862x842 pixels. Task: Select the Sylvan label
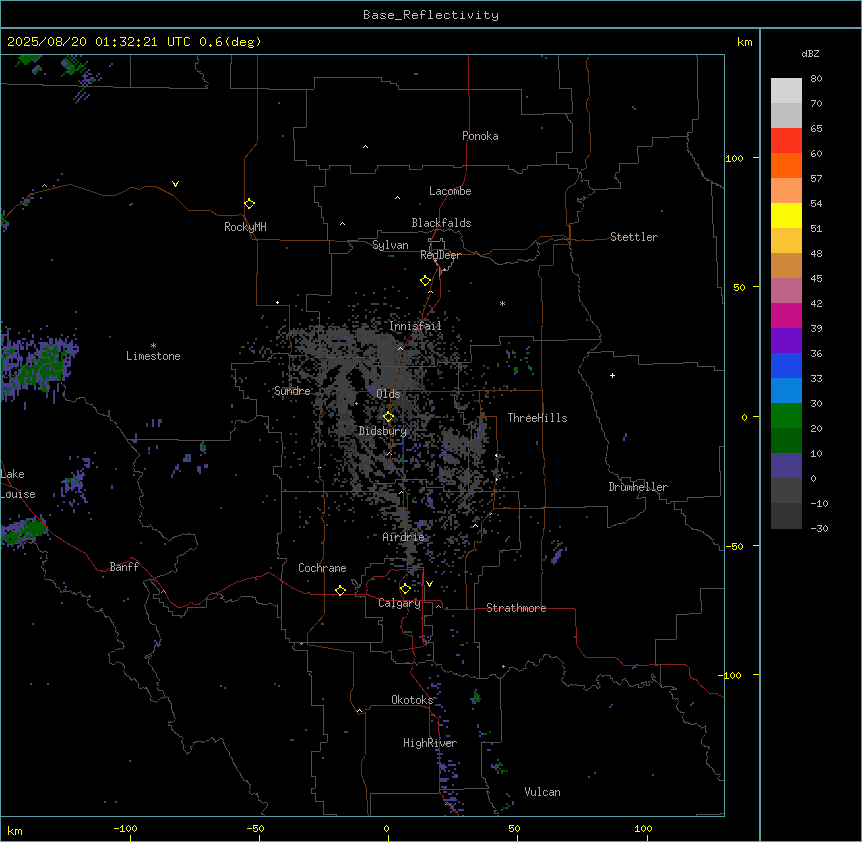point(390,245)
